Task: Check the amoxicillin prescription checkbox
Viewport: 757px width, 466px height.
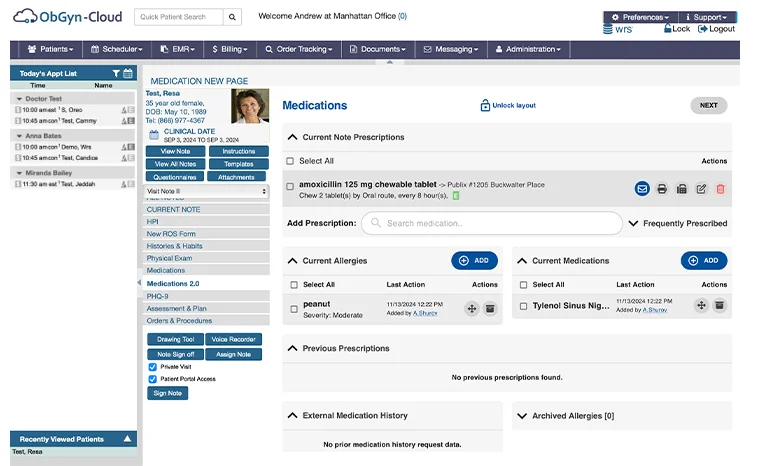Action: (x=290, y=186)
